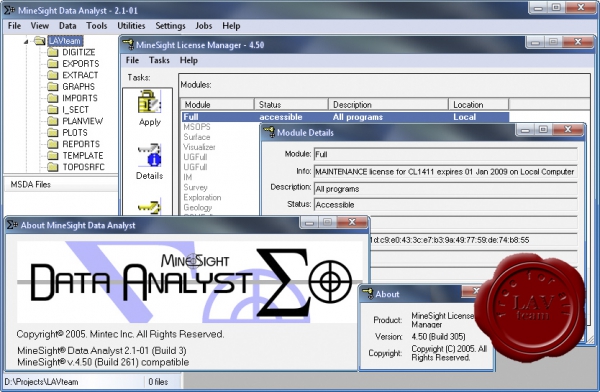Click the Module field showing Full
Screen dimensions: 600x392
pyautogui.click(x=445, y=154)
